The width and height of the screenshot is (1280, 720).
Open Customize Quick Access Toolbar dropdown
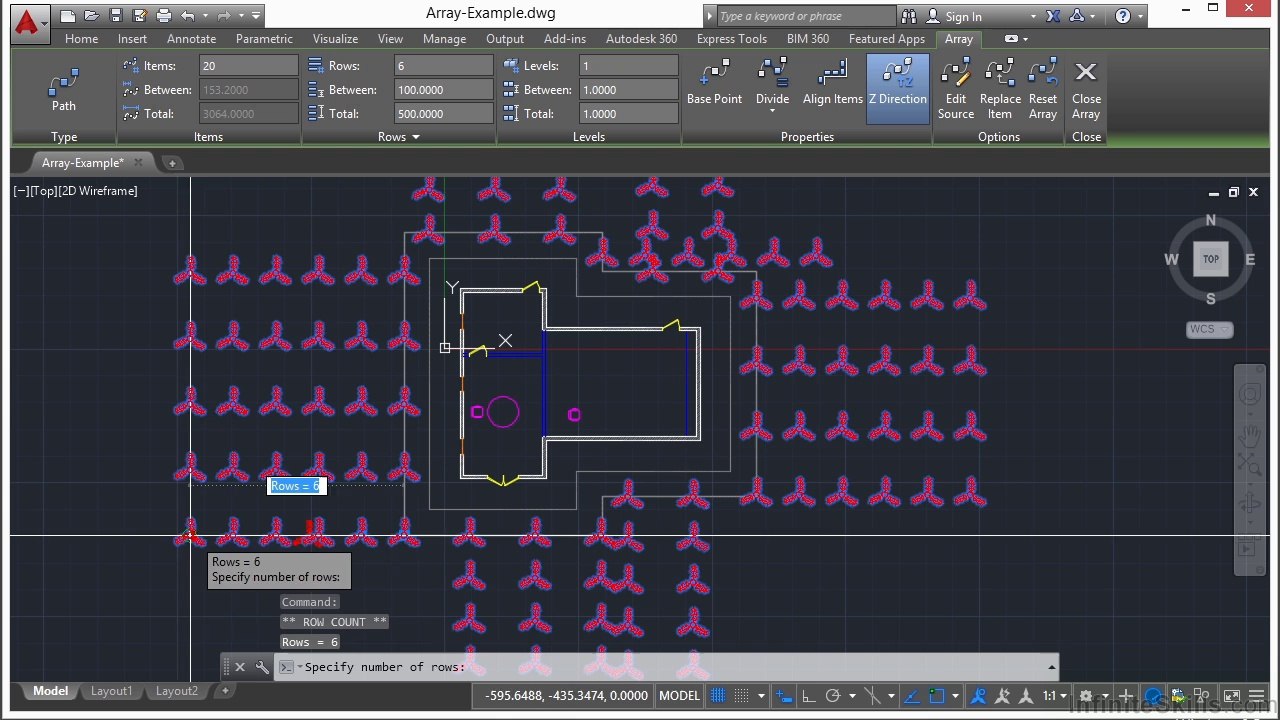tap(256, 16)
